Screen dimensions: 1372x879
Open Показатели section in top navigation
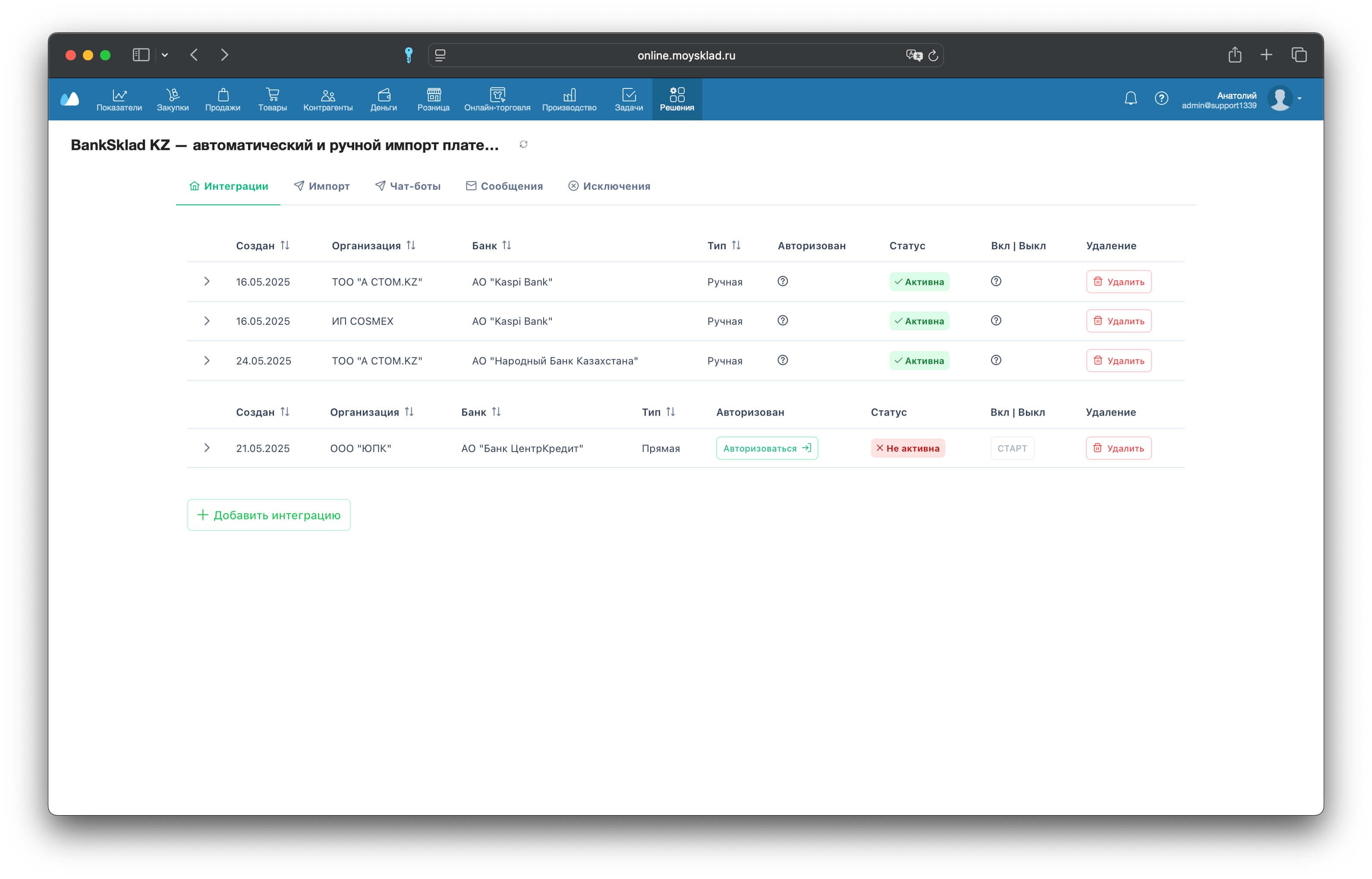coord(119,99)
